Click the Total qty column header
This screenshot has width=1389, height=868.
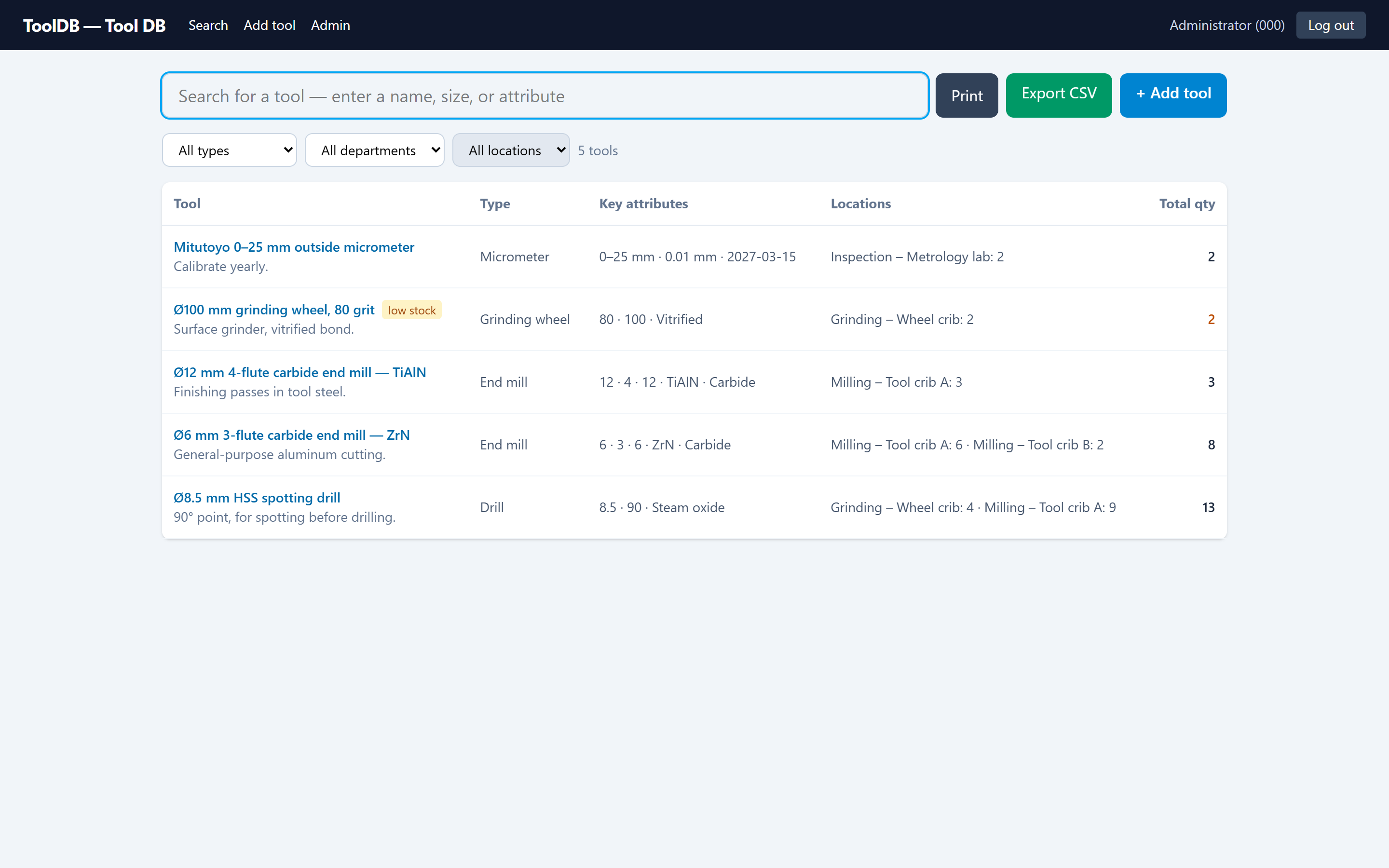pos(1187,204)
